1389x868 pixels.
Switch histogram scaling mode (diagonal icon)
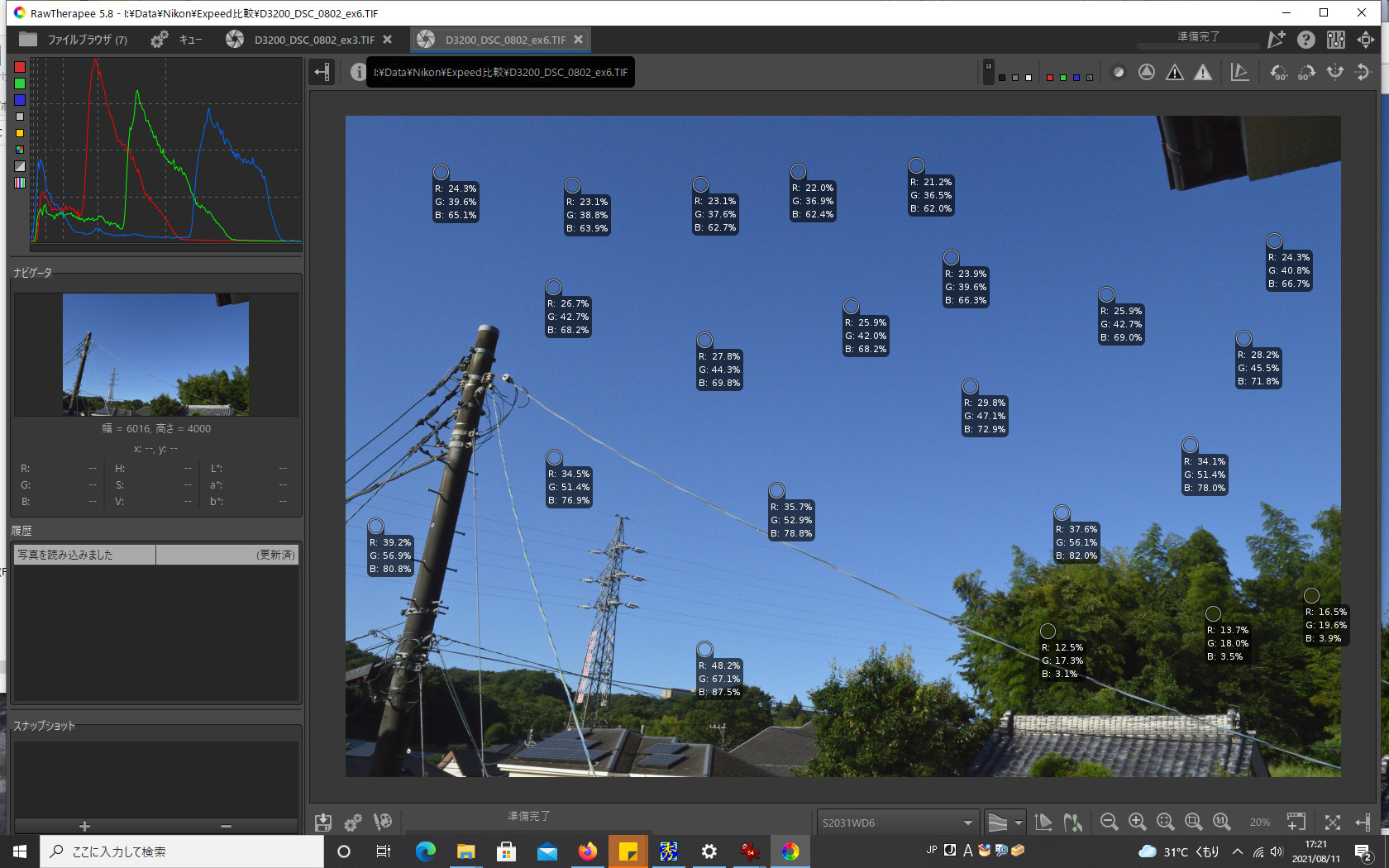(20, 166)
